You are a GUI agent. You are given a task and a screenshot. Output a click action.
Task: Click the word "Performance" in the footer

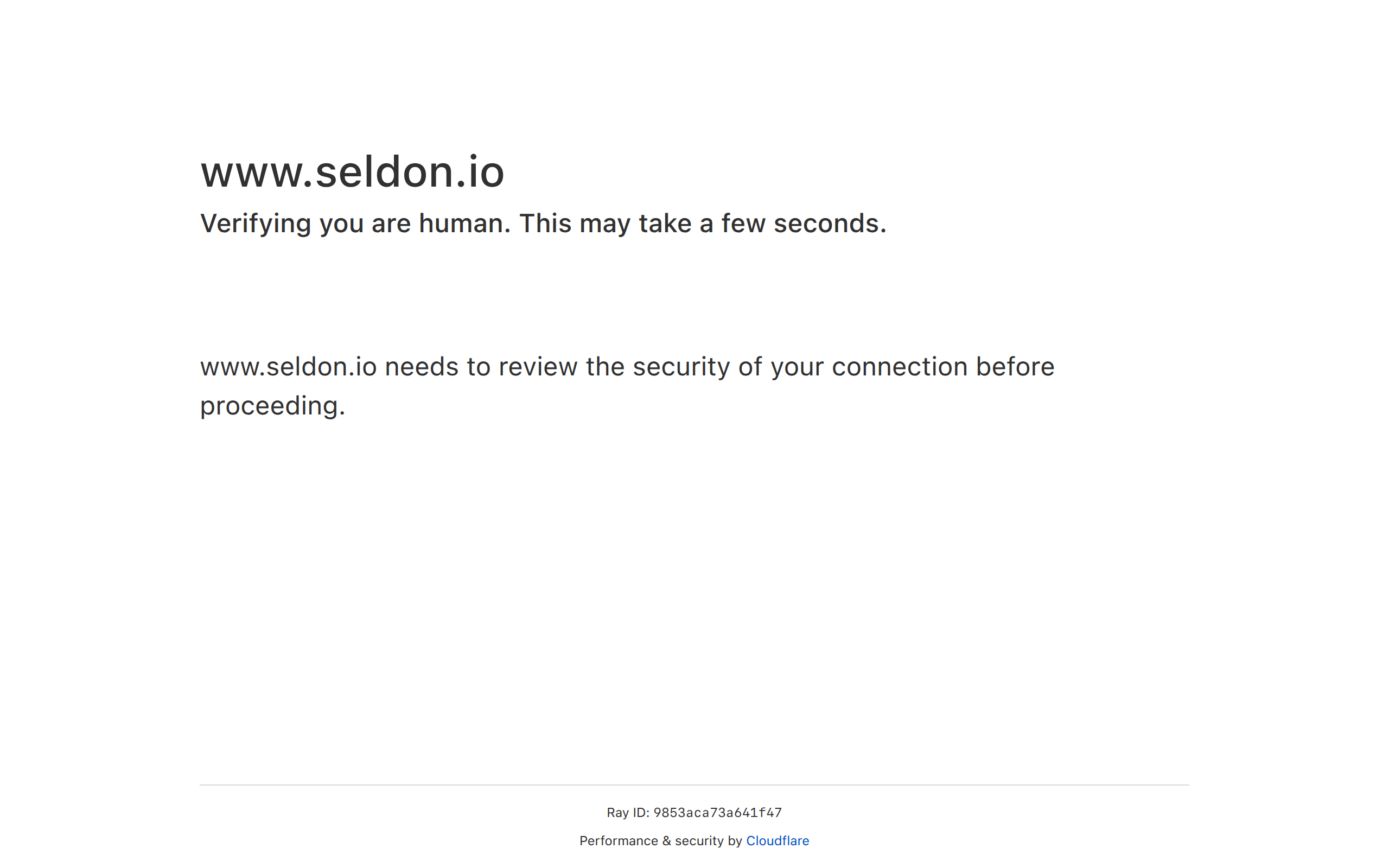click(618, 841)
